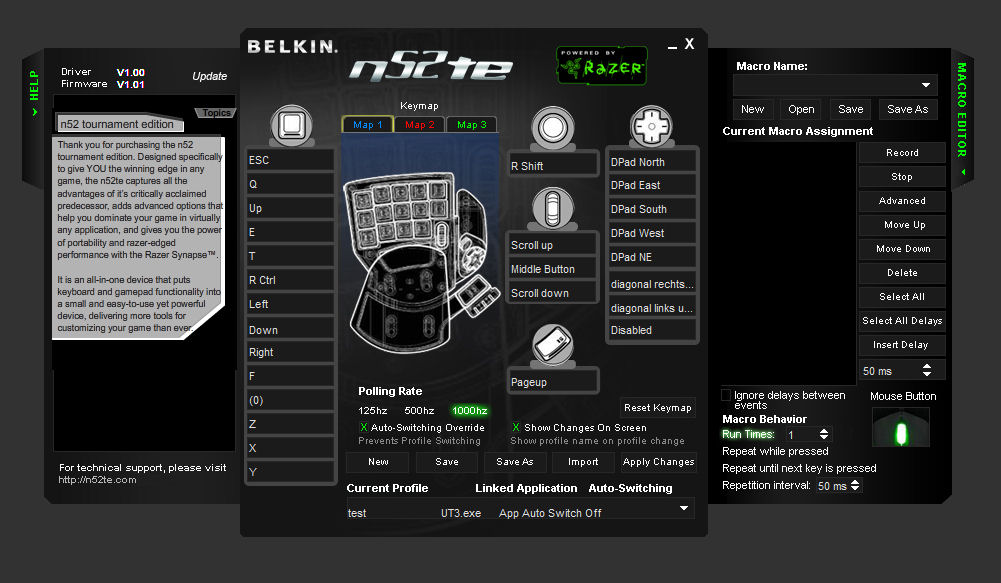The image size is (1001, 583).
Task: Adjust the Repetition interval stepper
Action: [x=855, y=485]
